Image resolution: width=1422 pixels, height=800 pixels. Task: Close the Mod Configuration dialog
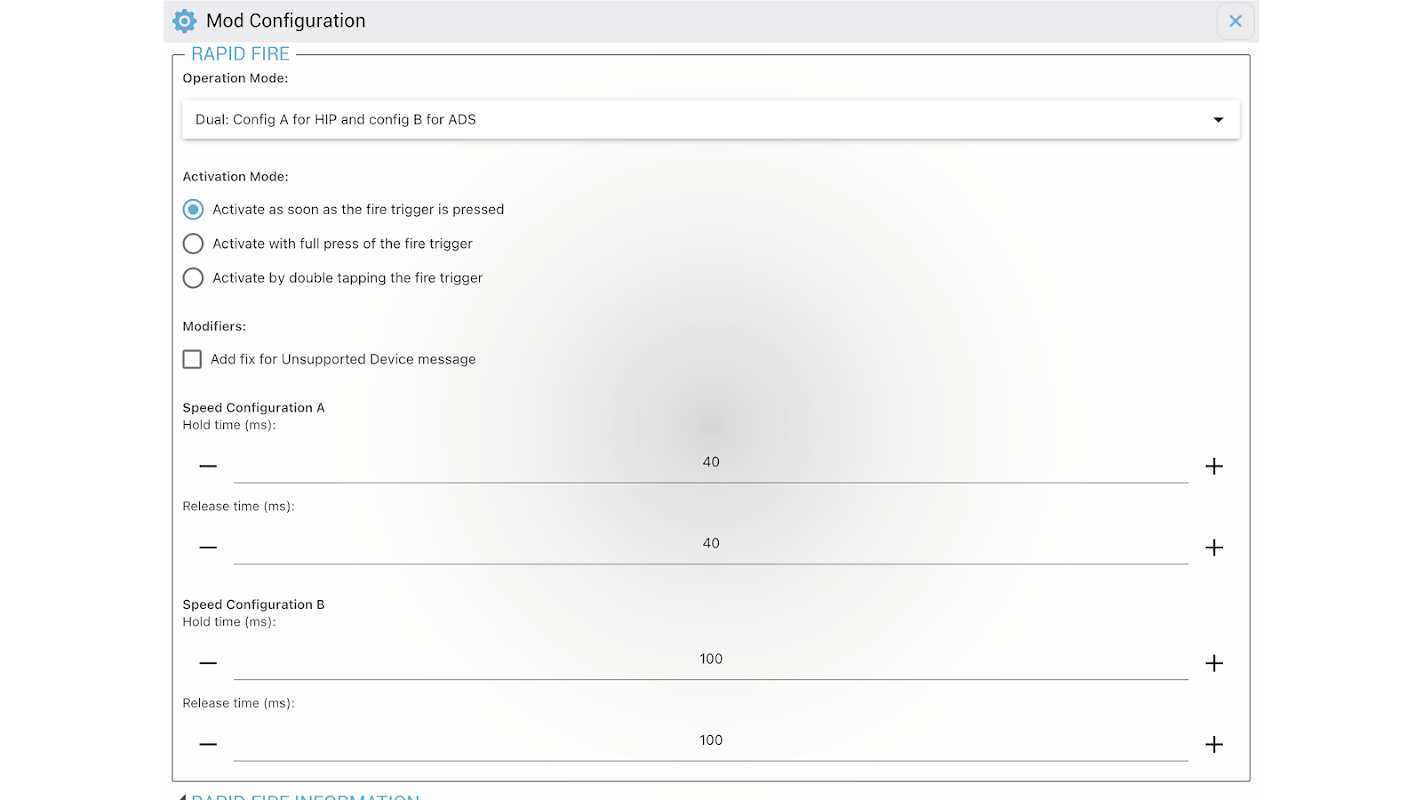pyautogui.click(x=1235, y=21)
